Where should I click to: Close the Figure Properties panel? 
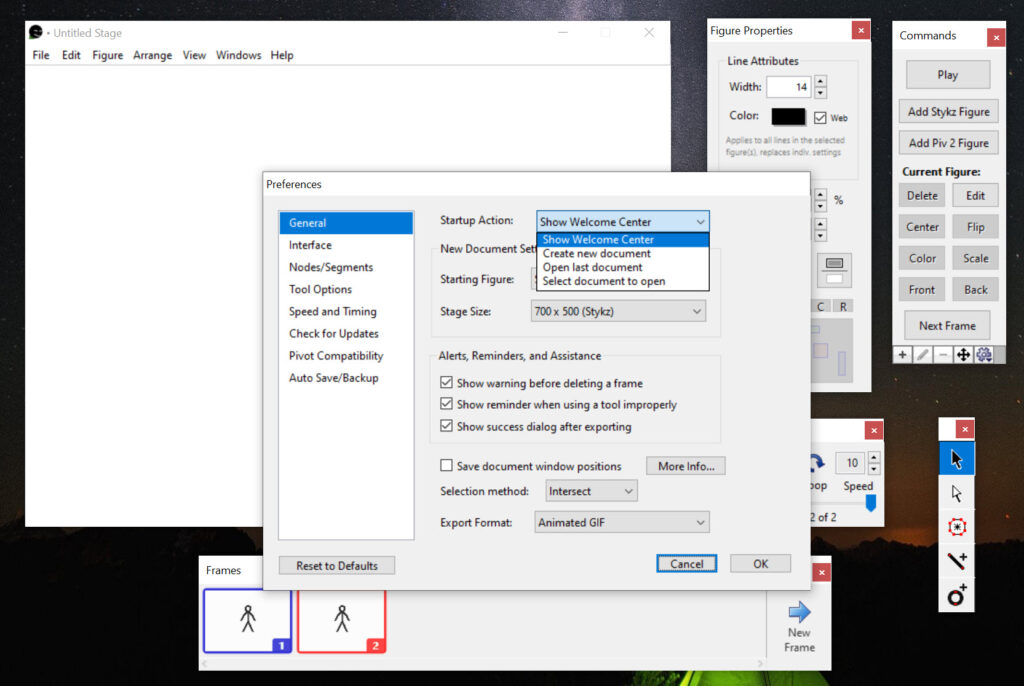861,30
